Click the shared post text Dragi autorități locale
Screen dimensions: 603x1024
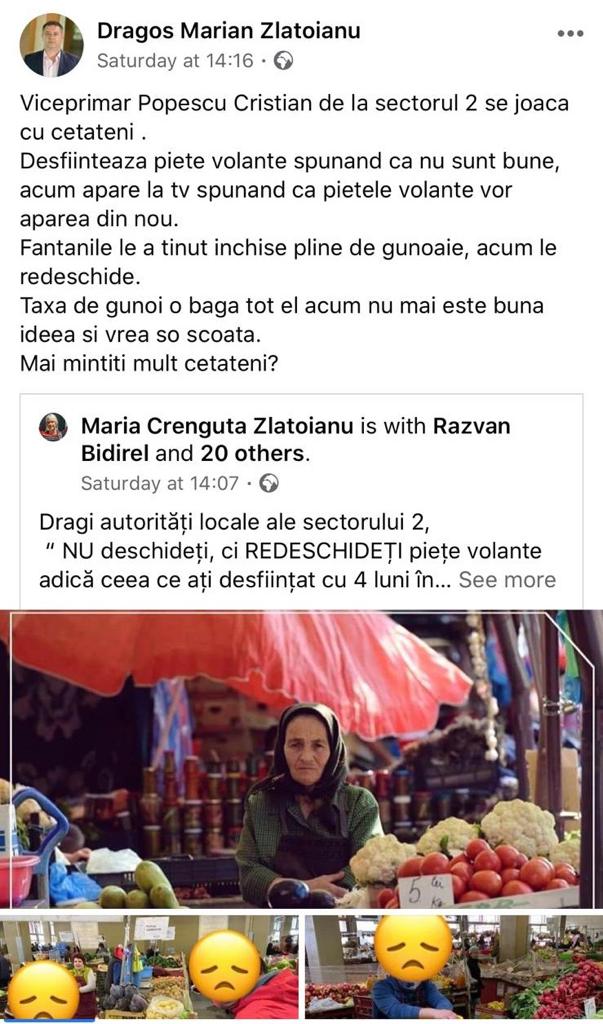(297, 551)
